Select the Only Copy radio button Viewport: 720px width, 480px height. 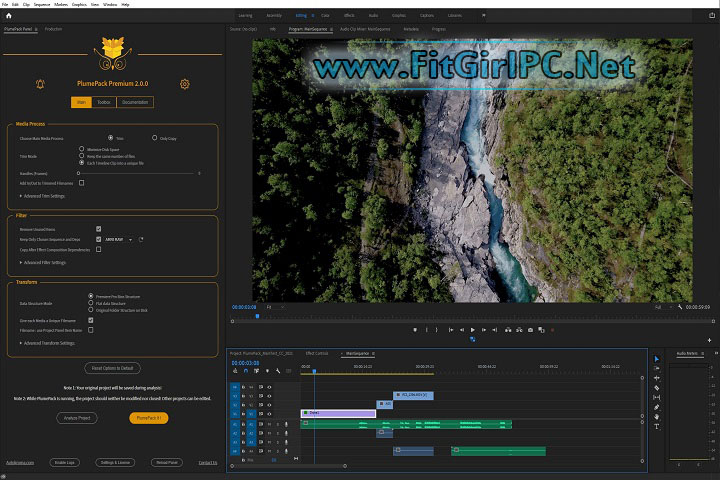tap(154, 137)
